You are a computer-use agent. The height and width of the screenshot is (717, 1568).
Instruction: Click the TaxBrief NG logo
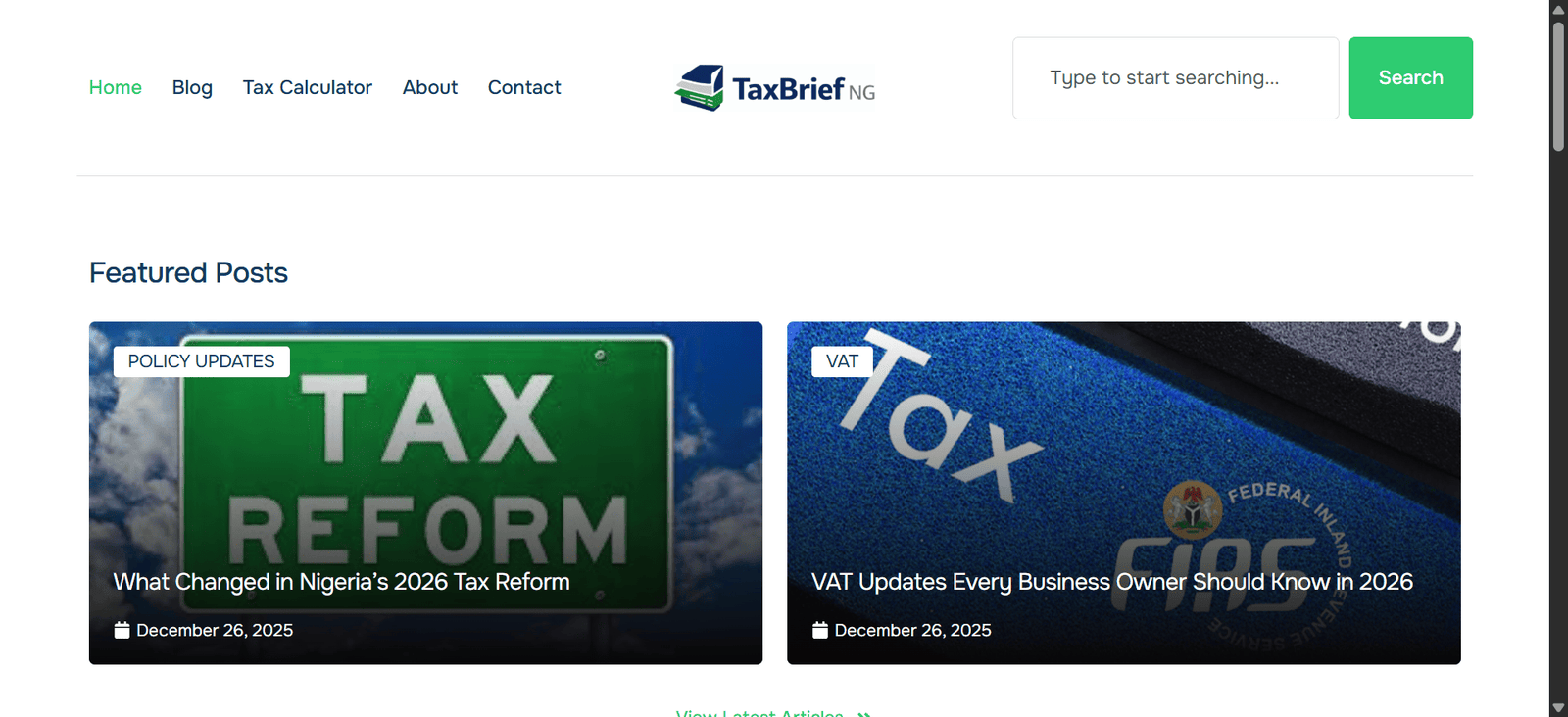pos(775,88)
